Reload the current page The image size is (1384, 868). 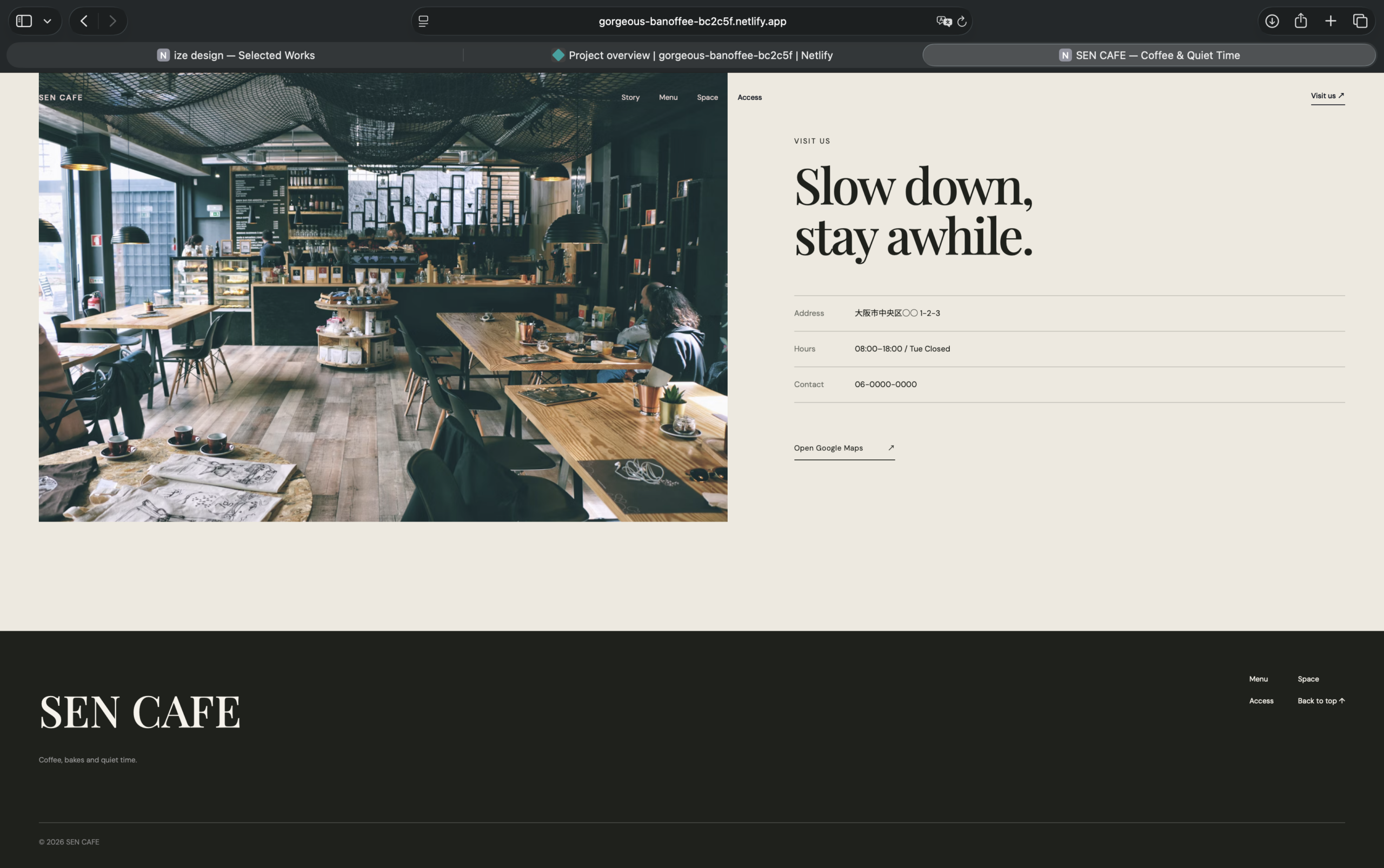[x=962, y=21]
